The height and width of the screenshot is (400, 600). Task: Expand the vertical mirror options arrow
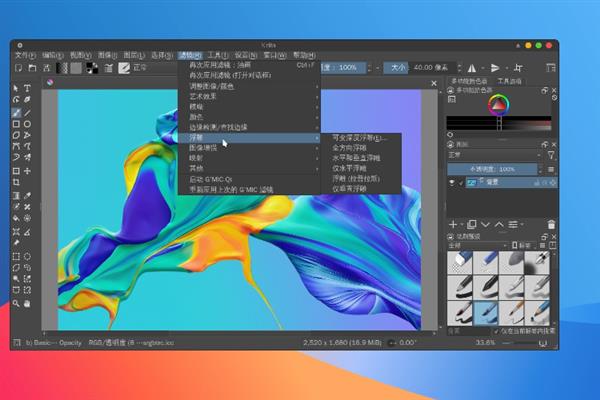point(507,68)
